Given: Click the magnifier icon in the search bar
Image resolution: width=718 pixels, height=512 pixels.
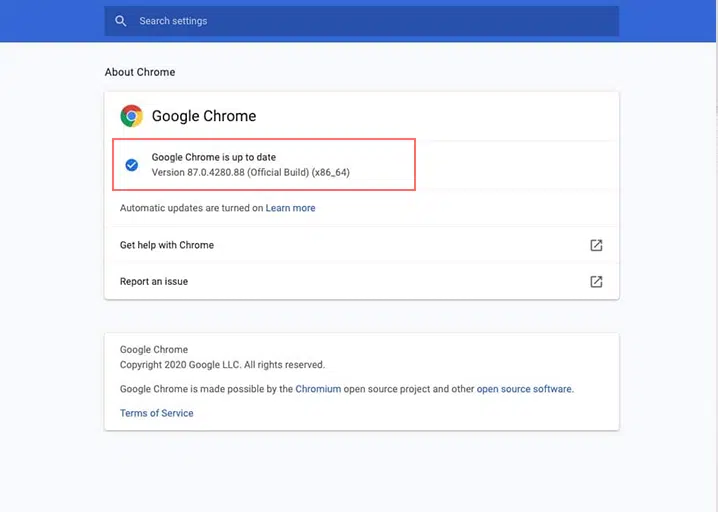Looking at the screenshot, I should 121,21.
